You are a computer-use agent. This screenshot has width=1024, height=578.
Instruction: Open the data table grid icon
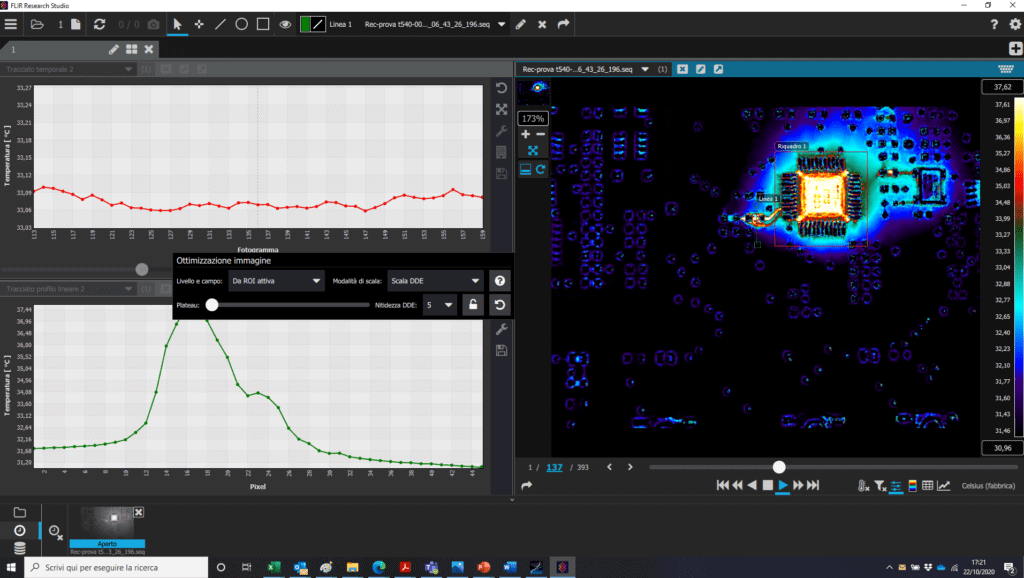pyautogui.click(x=926, y=486)
